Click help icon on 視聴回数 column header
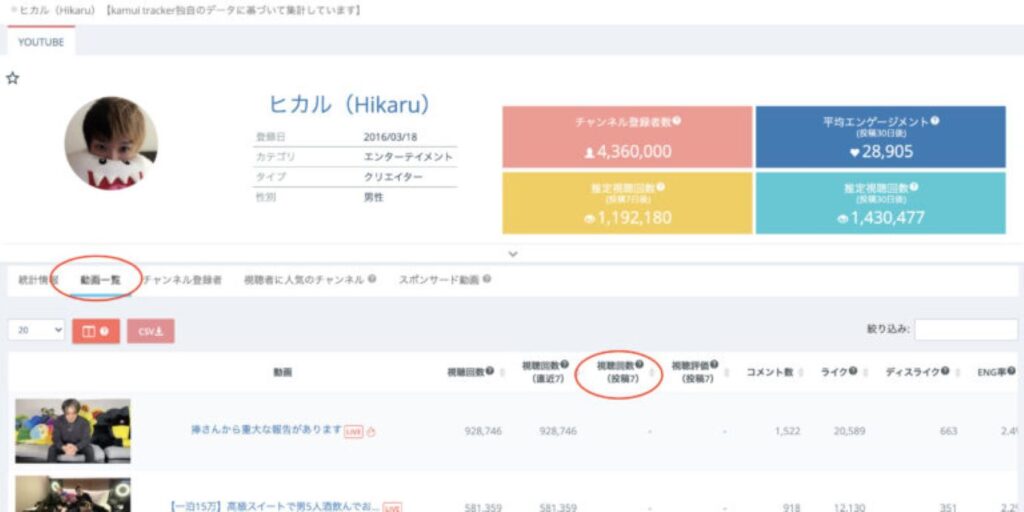This screenshot has width=1024, height=512. [490, 371]
